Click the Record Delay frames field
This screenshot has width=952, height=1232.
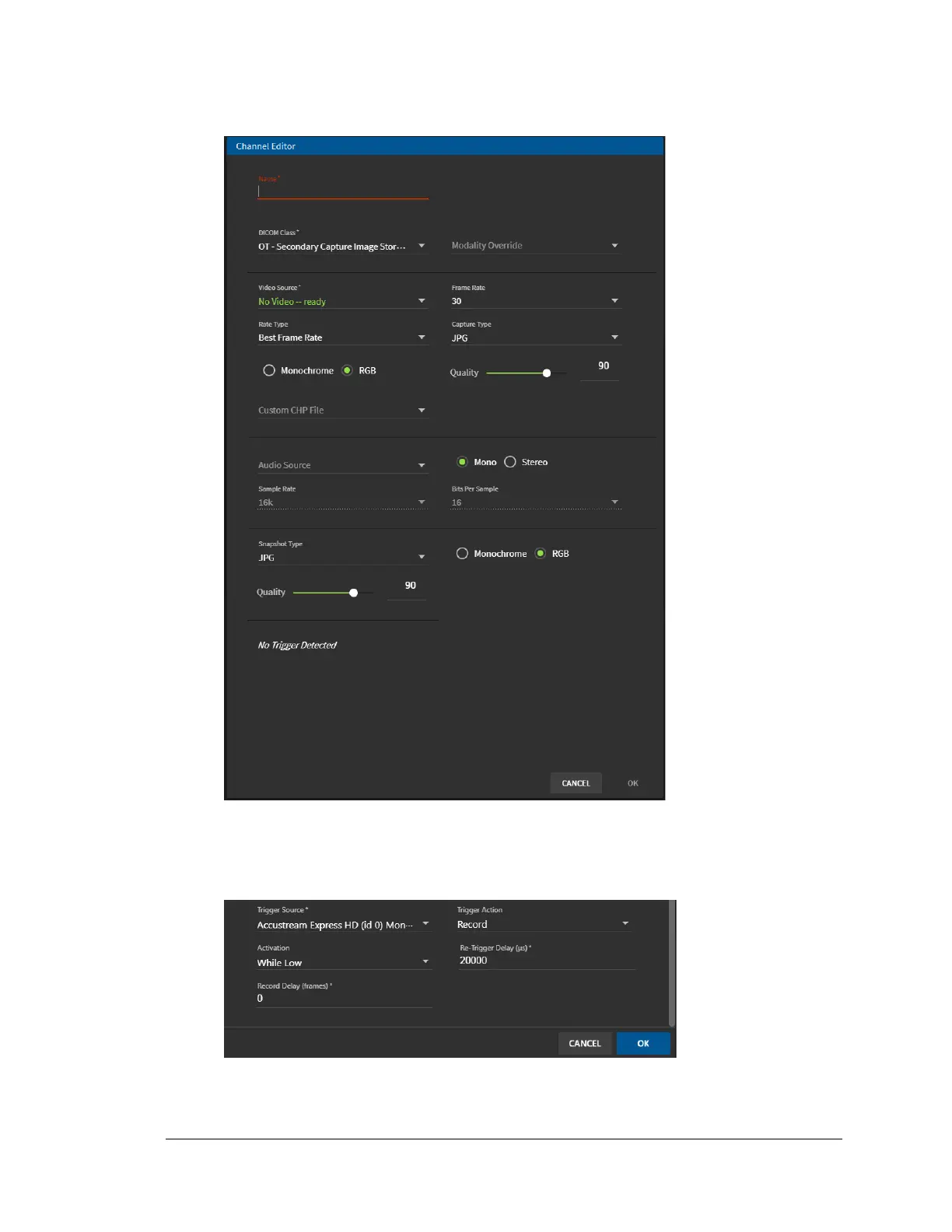click(344, 999)
